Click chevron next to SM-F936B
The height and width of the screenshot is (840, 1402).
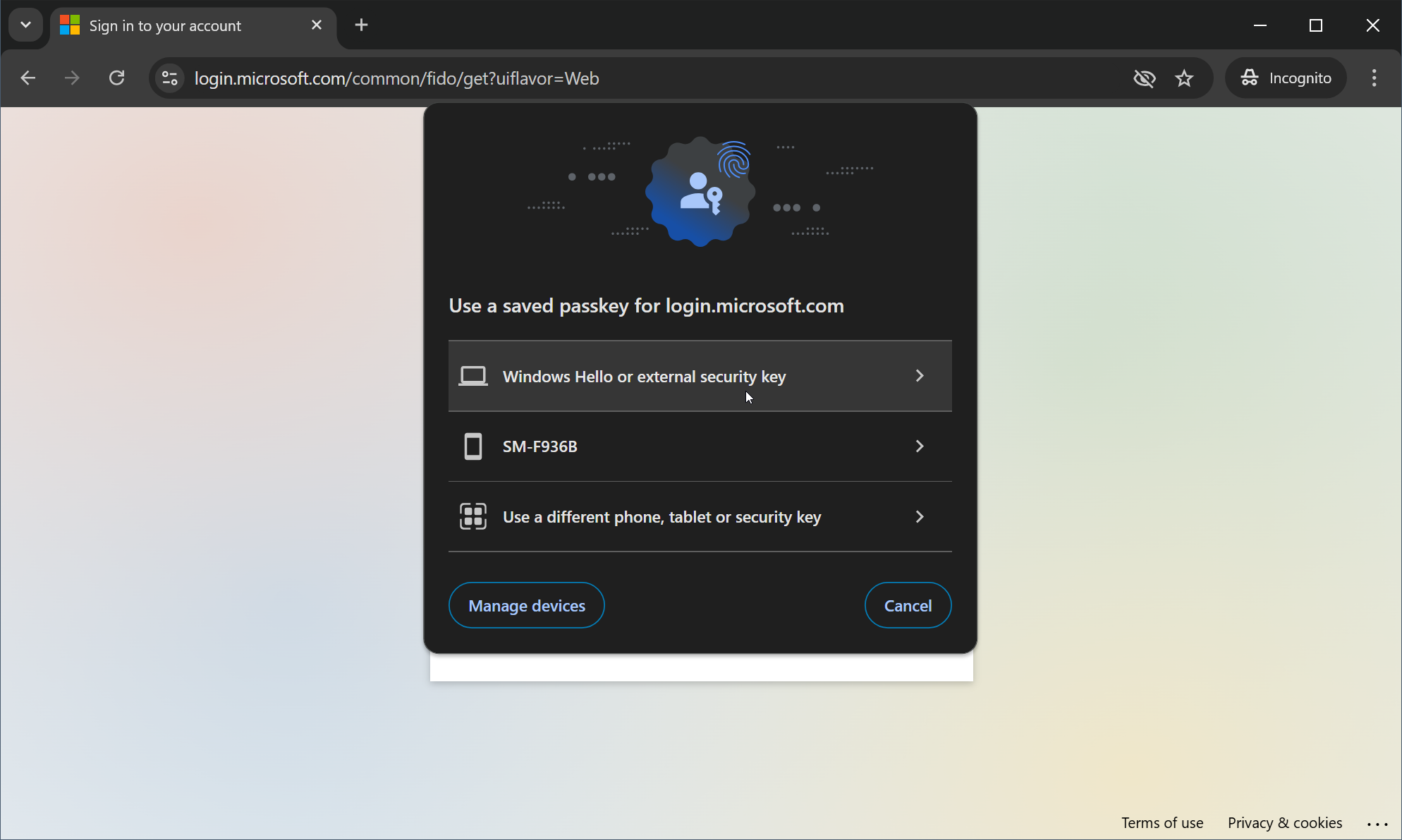click(x=919, y=446)
